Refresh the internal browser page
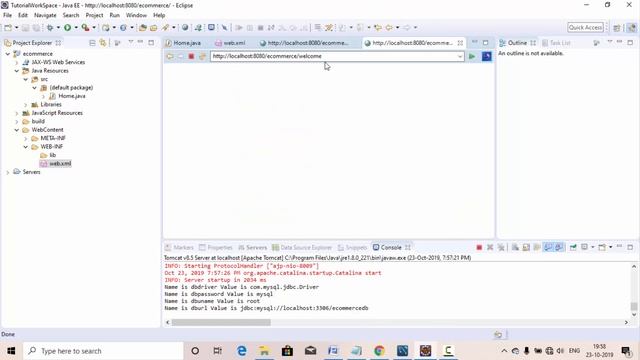 (202, 56)
